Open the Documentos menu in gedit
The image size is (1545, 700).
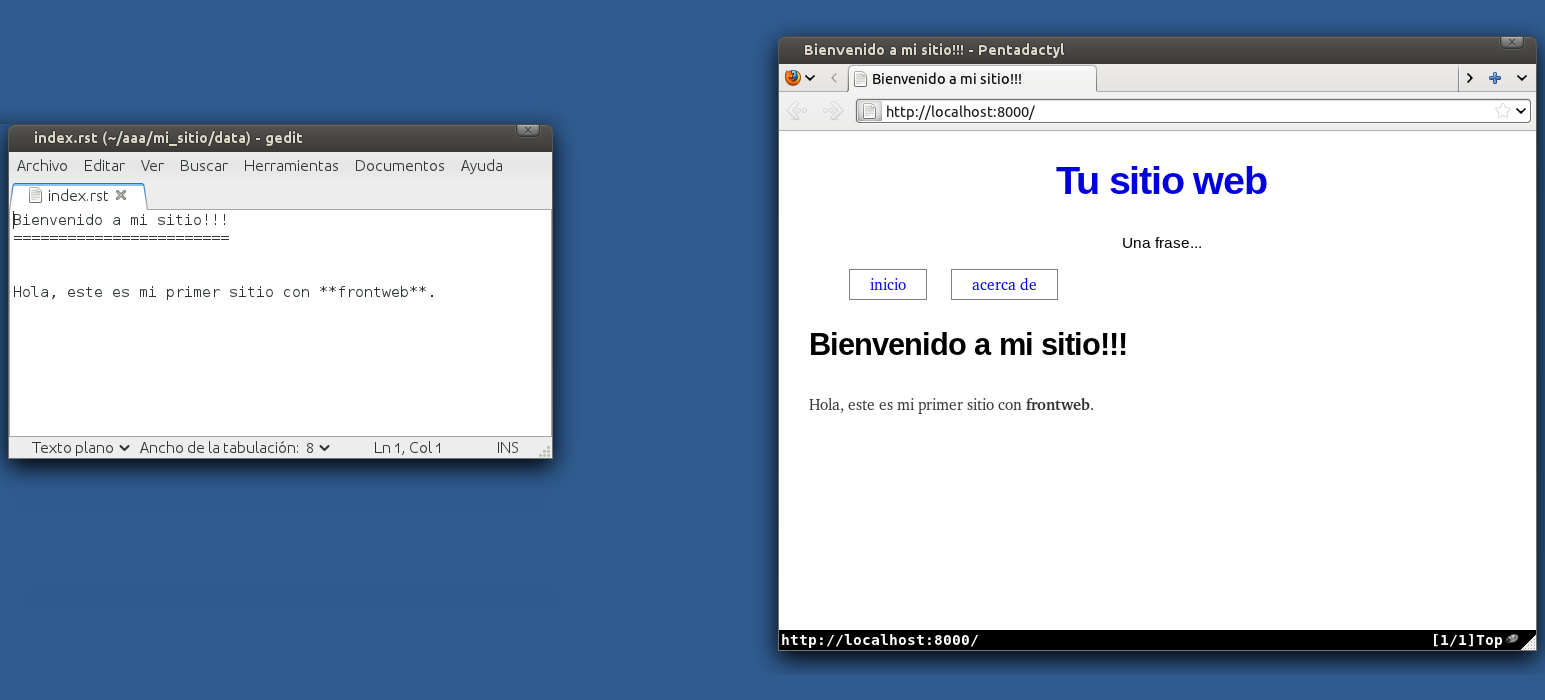[399, 166]
